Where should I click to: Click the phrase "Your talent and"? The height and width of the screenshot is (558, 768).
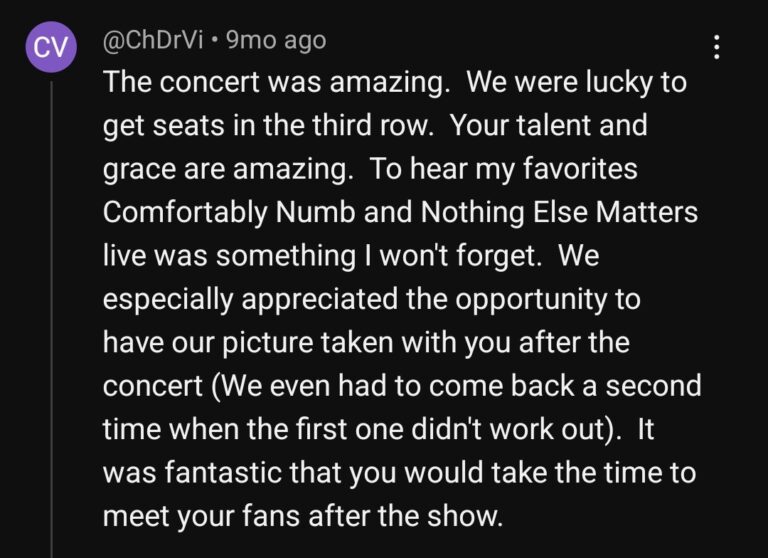(x=549, y=125)
